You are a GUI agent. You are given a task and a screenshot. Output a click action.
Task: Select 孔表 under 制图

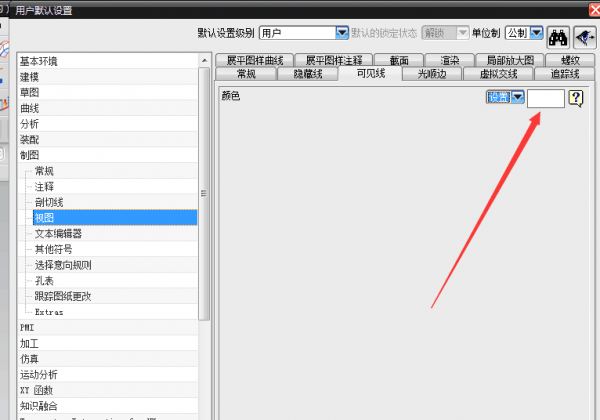point(115,281)
